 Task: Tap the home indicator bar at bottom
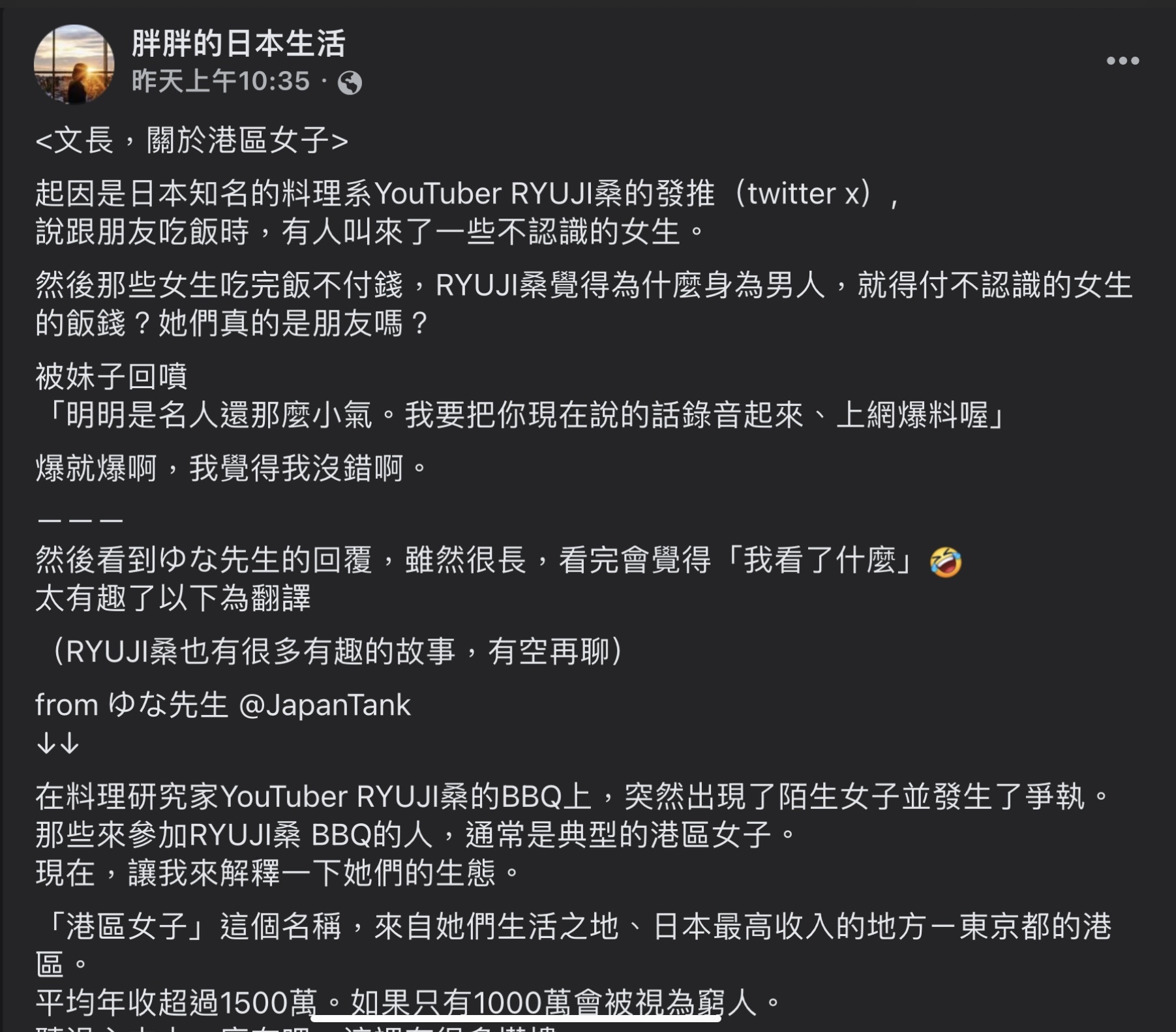[x=516, y=1018]
